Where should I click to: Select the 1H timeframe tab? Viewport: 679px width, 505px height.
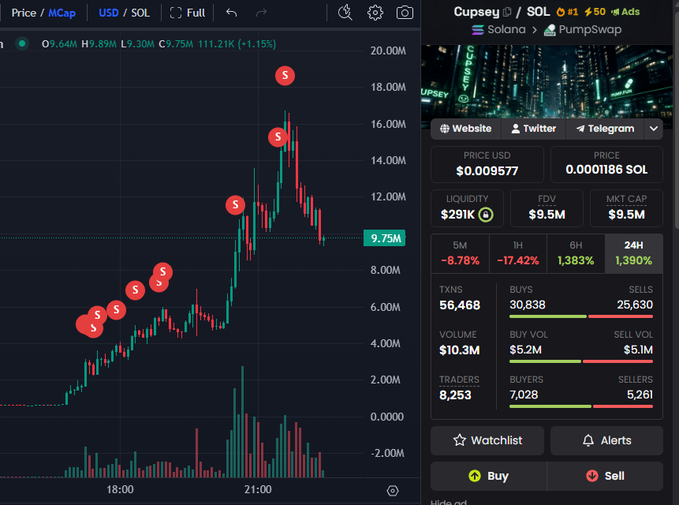coord(518,253)
